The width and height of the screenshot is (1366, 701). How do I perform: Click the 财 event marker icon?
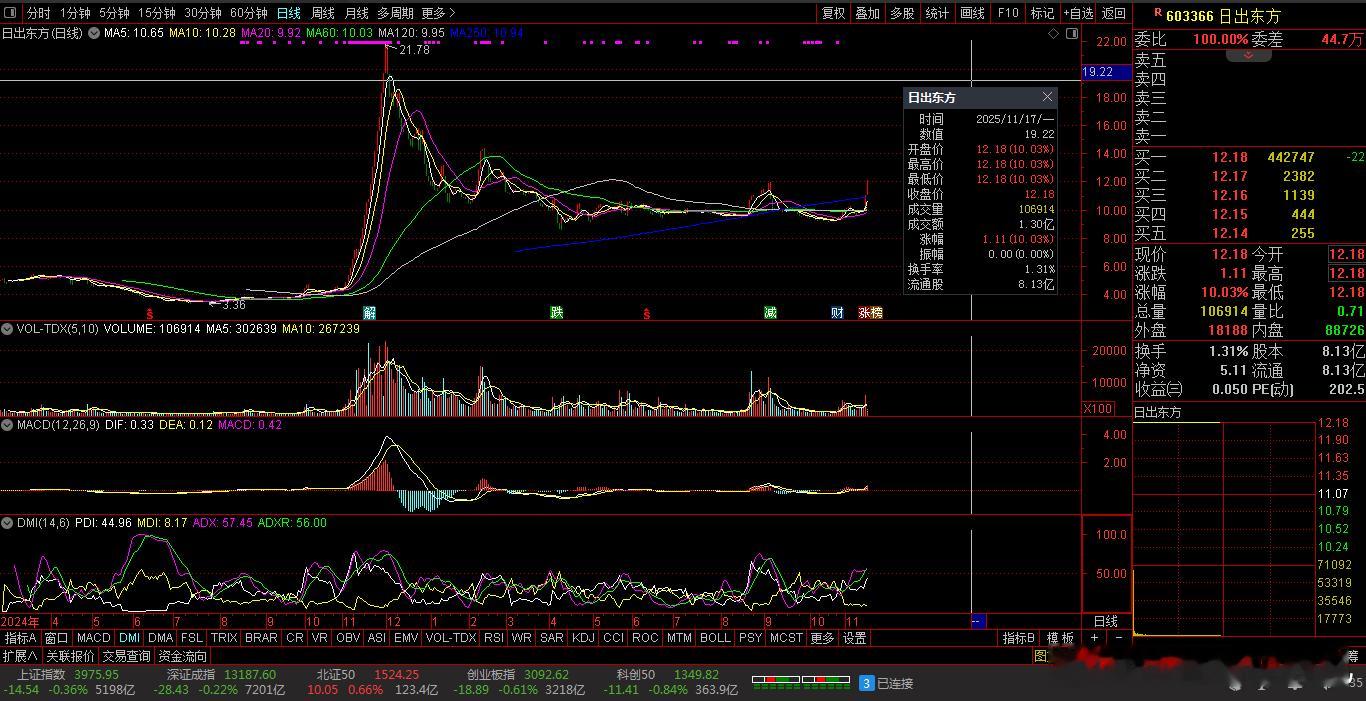point(837,313)
